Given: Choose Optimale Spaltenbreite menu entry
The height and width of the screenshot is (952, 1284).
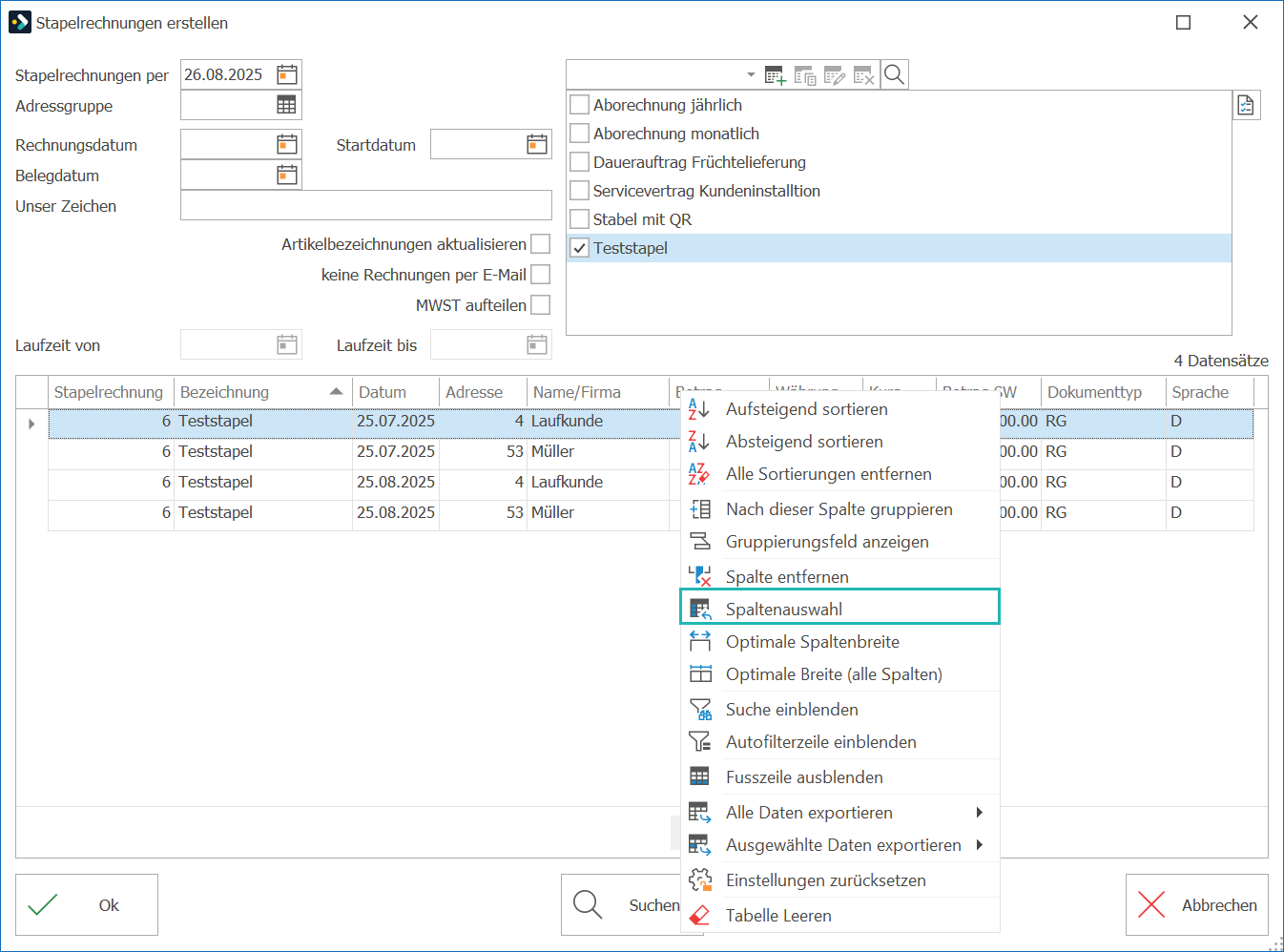Looking at the screenshot, I should click(839, 642).
